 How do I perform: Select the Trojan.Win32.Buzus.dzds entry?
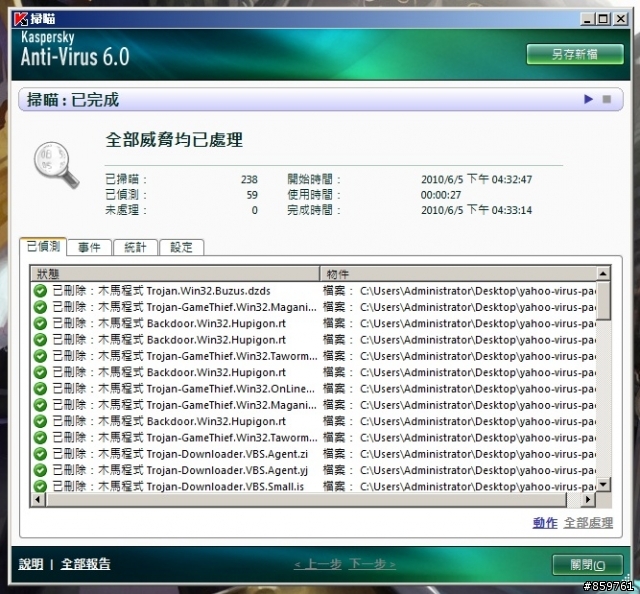[313, 291]
